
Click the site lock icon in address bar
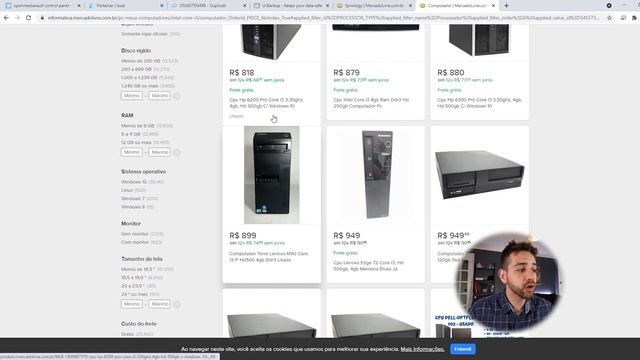(x=42, y=18)
